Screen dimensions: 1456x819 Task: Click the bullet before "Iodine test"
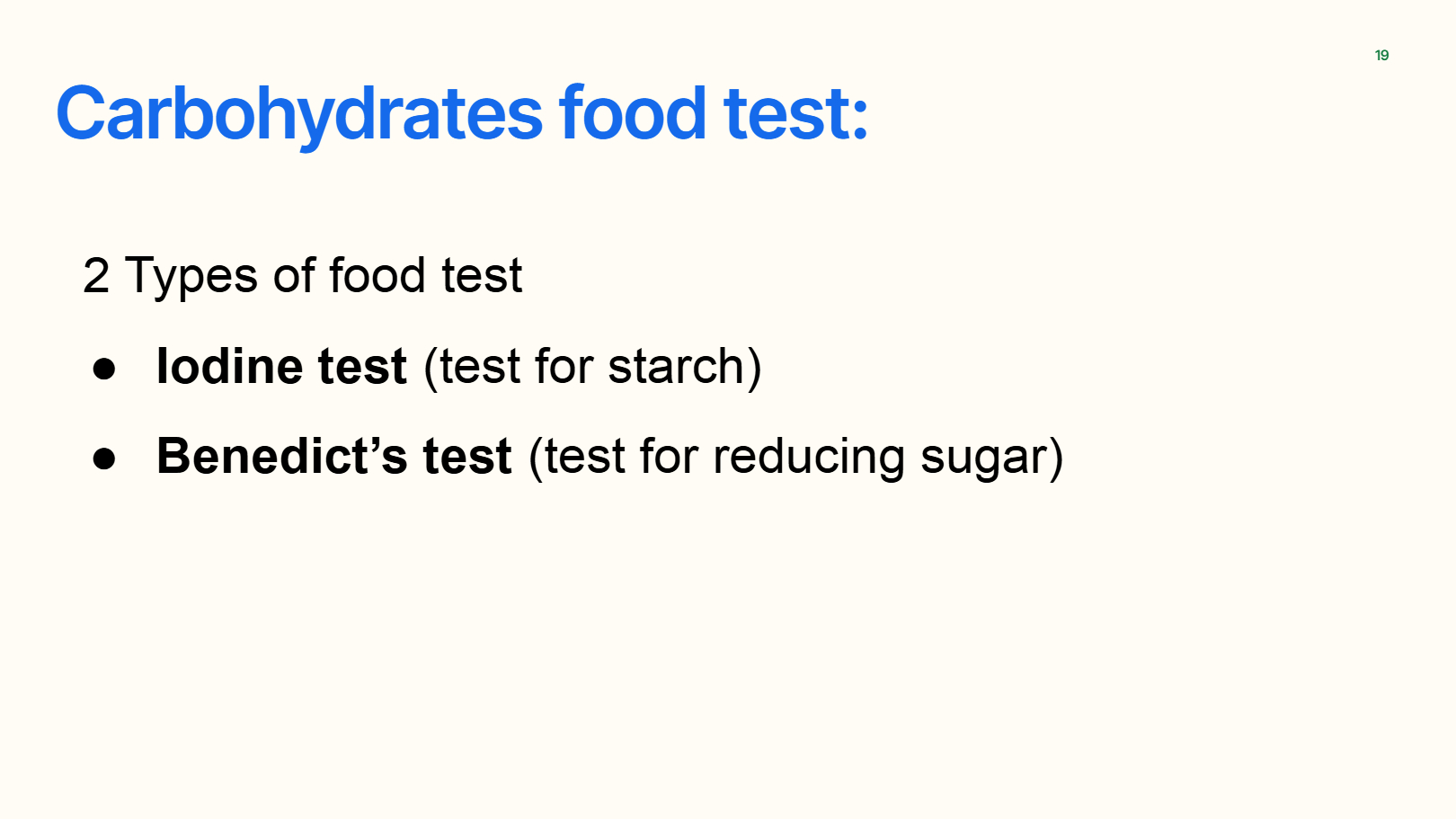(x=104, y=368)
